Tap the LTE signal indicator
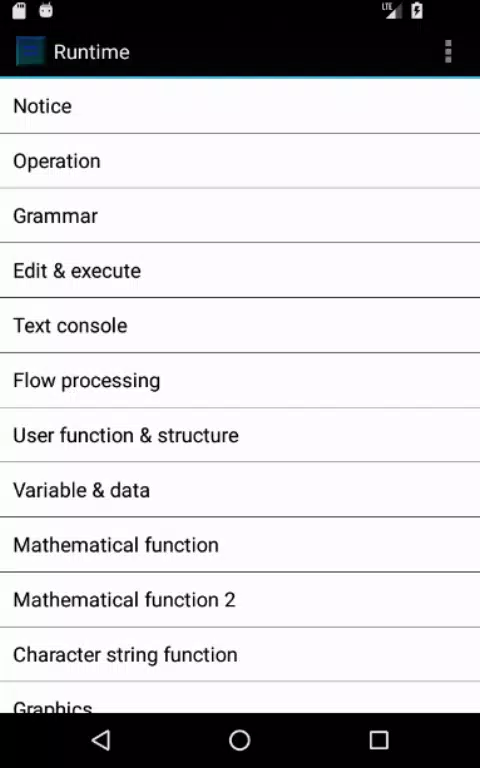 [x=391, y=10]
